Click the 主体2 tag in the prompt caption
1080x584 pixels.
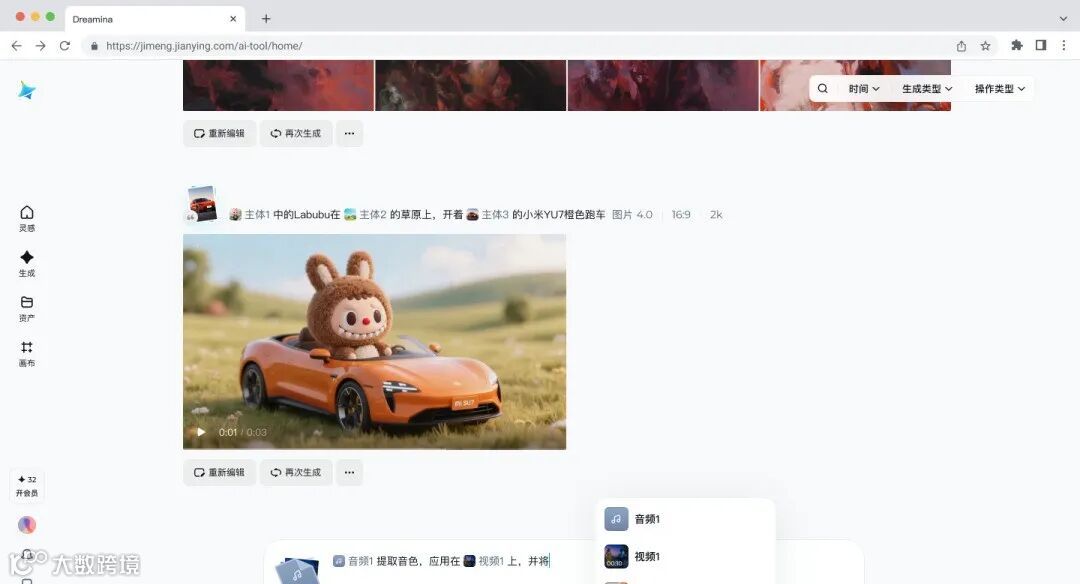(x=365, y=215)
